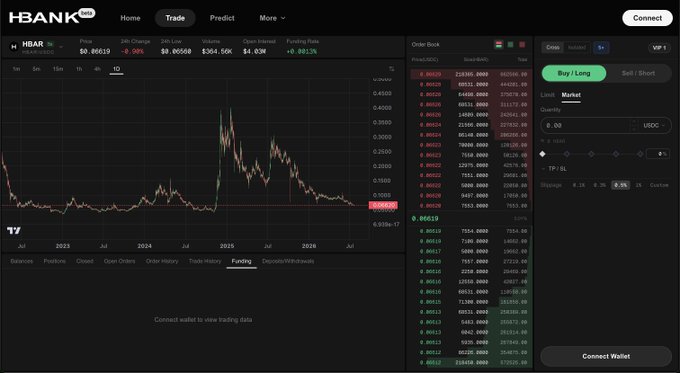Click the bid row with size 7554.0000
Image resolution: width=680 pixels, height=373 pixels.
(x=471, y=231)
